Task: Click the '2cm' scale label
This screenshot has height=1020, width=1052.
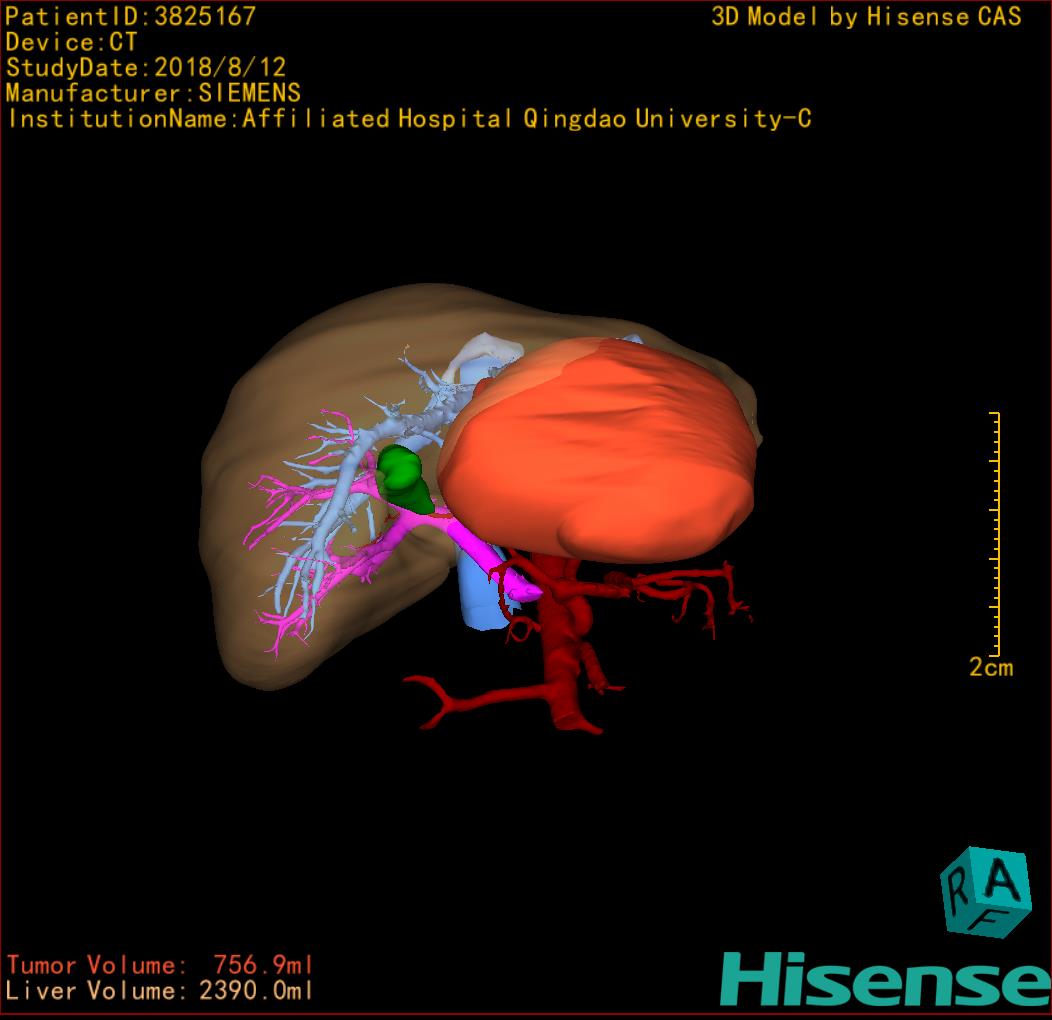Action: [991, 667]
